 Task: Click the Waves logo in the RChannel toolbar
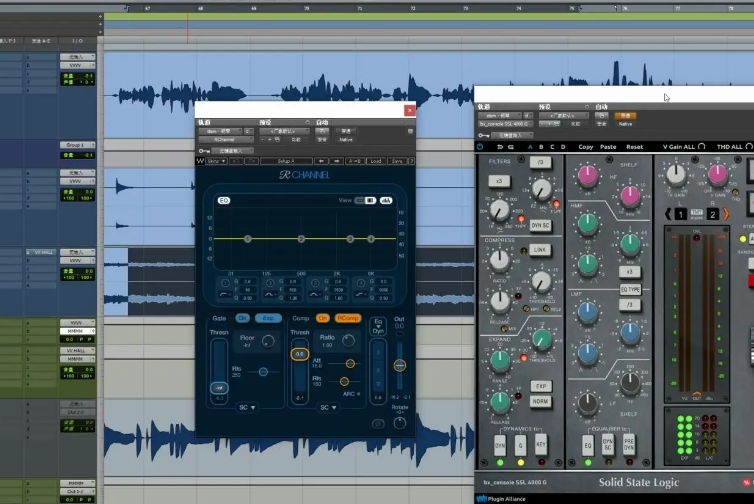pos(201,161)
